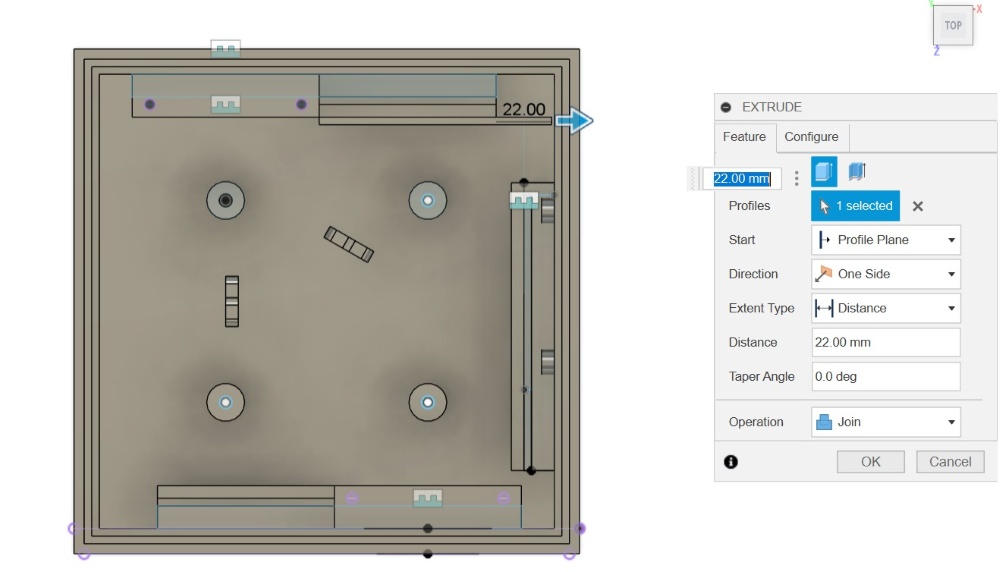Image resolution: width=1000 pixels, height=572 pixels.
Task: Open the info icon in Extrude dialog
Action: [x=731, y=462]
